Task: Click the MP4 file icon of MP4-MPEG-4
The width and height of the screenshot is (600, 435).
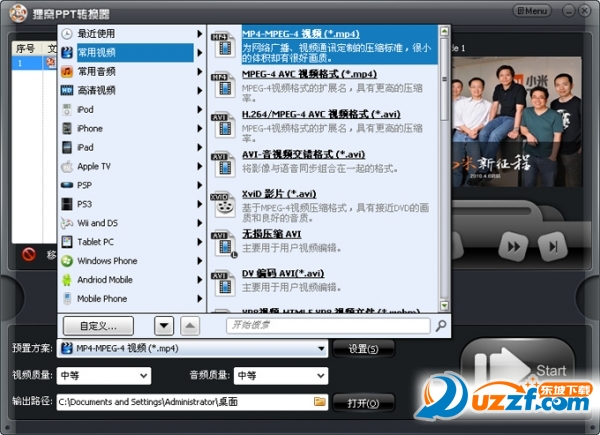Action: click(x=223, y=45)
